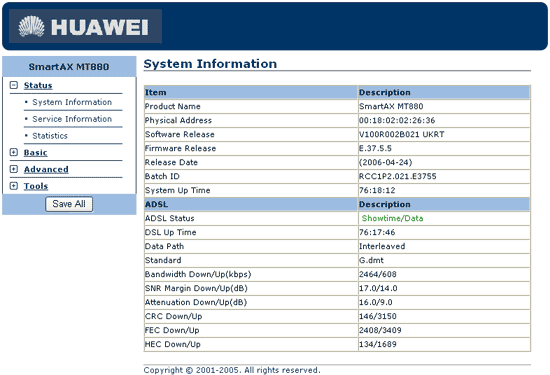Click the DSL Up Time row label
The height and width of the screenshot is (375, 550).
pos(170,232)
